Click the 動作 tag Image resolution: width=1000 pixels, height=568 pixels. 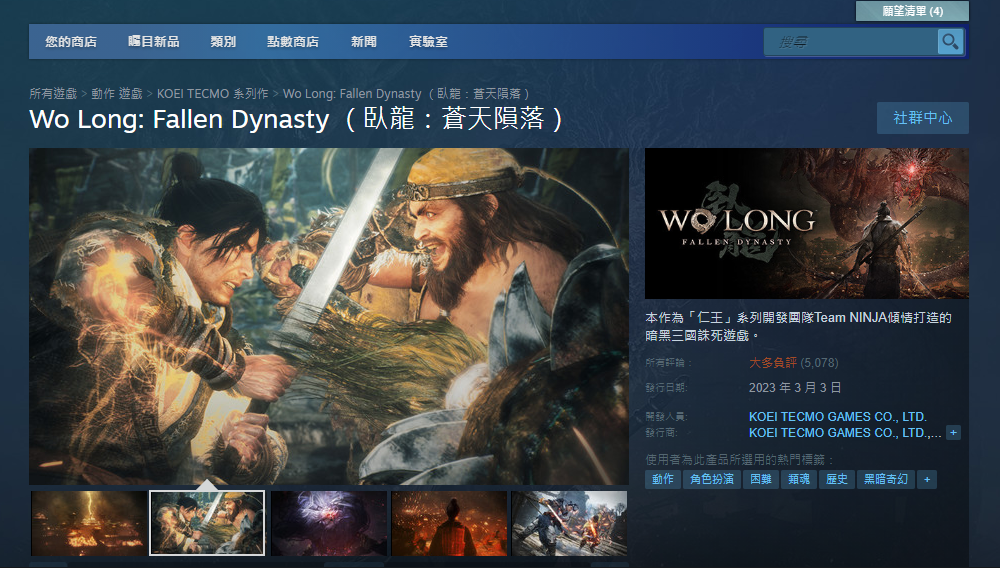663,479
